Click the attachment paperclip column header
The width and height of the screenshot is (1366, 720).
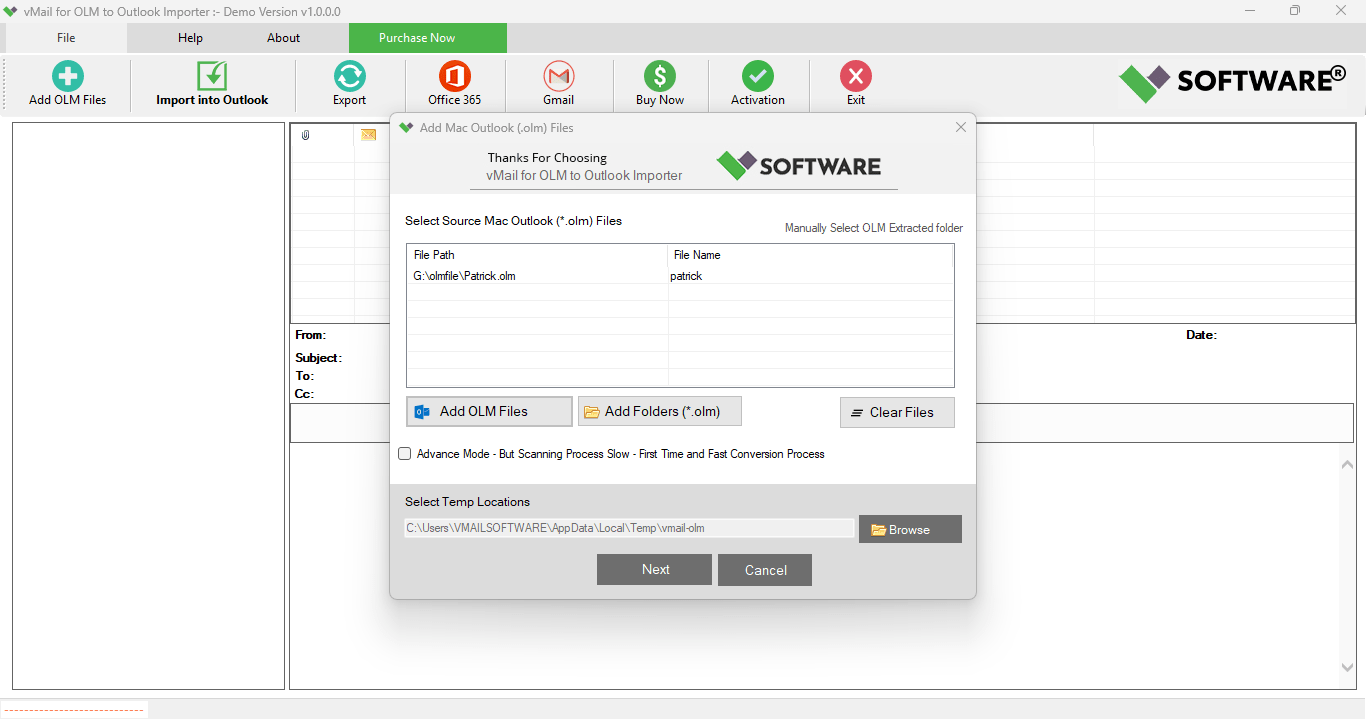(306, 135)
